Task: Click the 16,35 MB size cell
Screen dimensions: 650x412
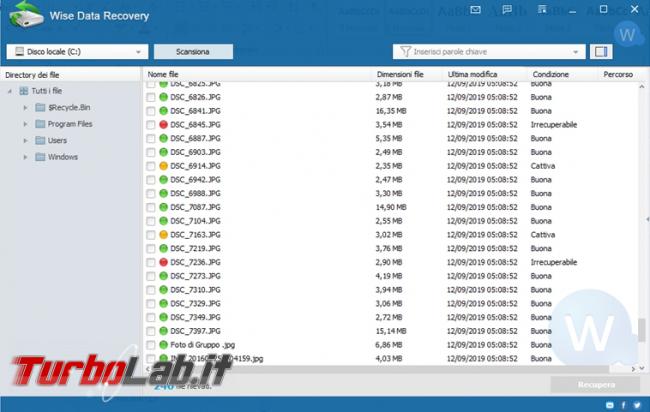Action: point(390,111)
